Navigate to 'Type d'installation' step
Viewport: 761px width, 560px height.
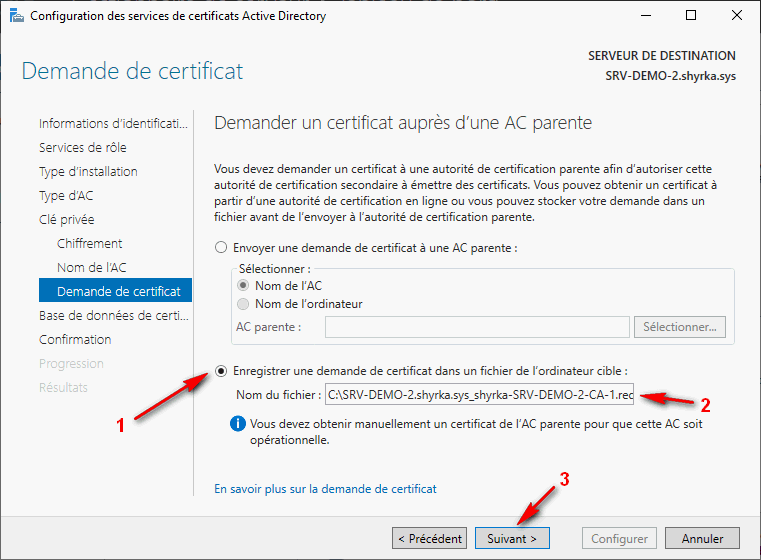pyautogui.click(x=88, y=172)
